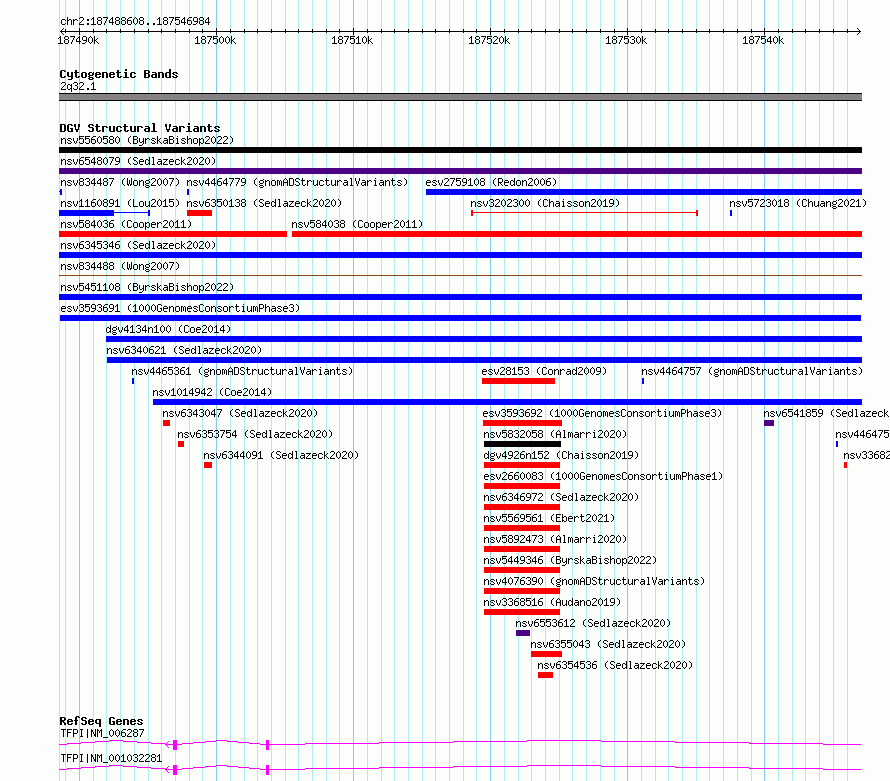The height and width of the screenshot is (781, 890).
Task: Click the Cytogenetic Bands track title
Action: pyautogui.click(x=119, y=74)
